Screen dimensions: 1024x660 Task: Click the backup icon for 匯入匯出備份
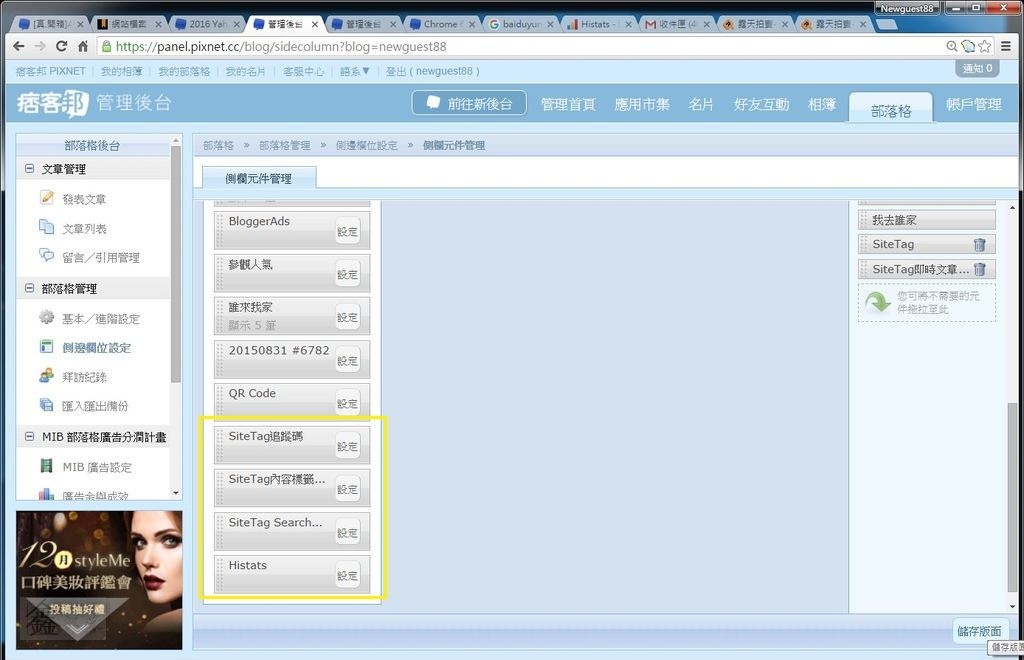pyautogui.click(x=46, y=405)
